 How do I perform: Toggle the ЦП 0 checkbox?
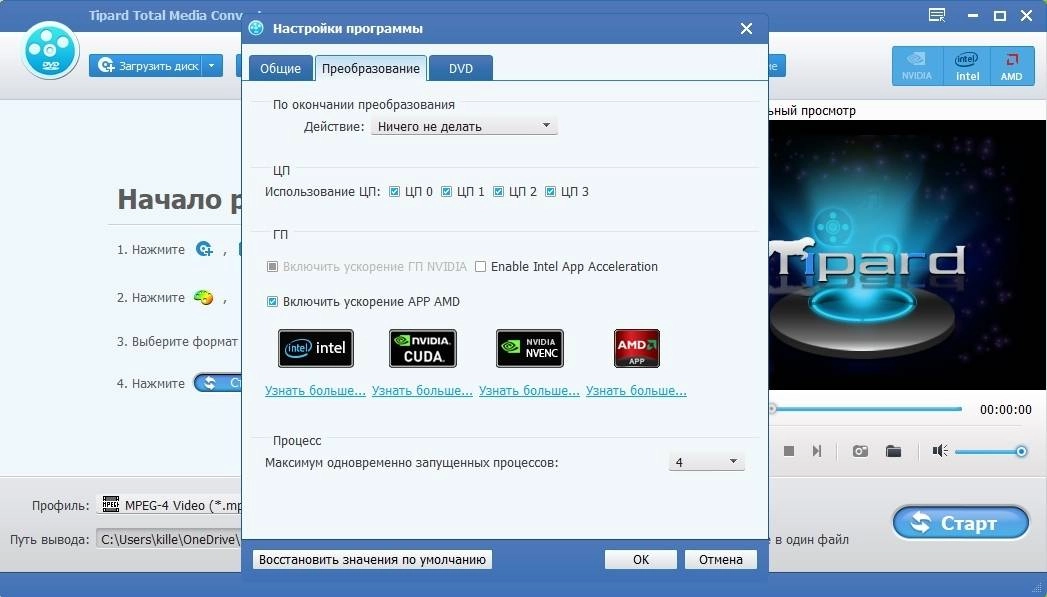pos(395,192)
